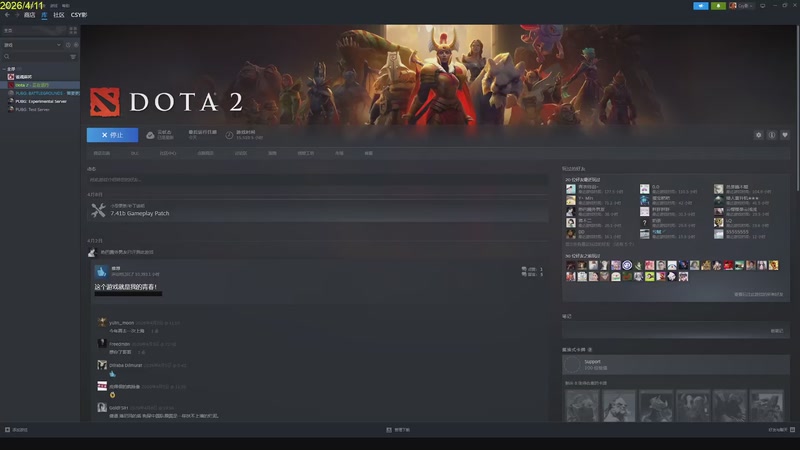Open notifications via green bell button
800x450 pixels.
(x=718, y=6)
